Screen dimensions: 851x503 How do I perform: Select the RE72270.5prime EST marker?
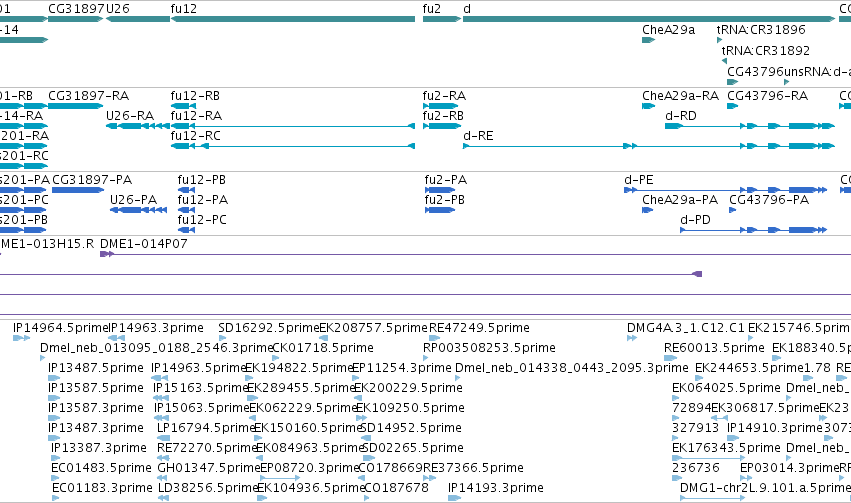point(163,459)
